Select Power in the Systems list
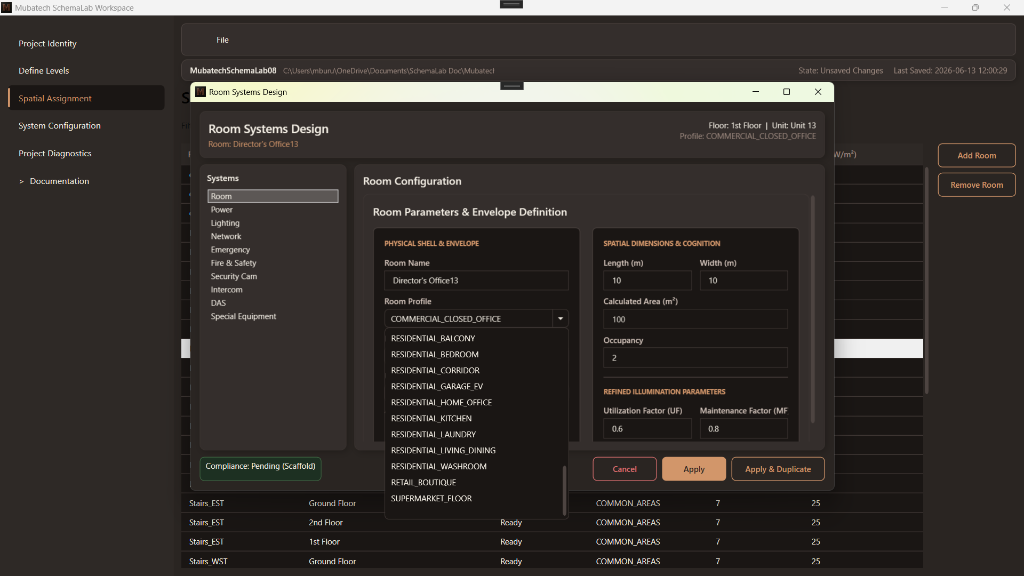 pos(273,210)
